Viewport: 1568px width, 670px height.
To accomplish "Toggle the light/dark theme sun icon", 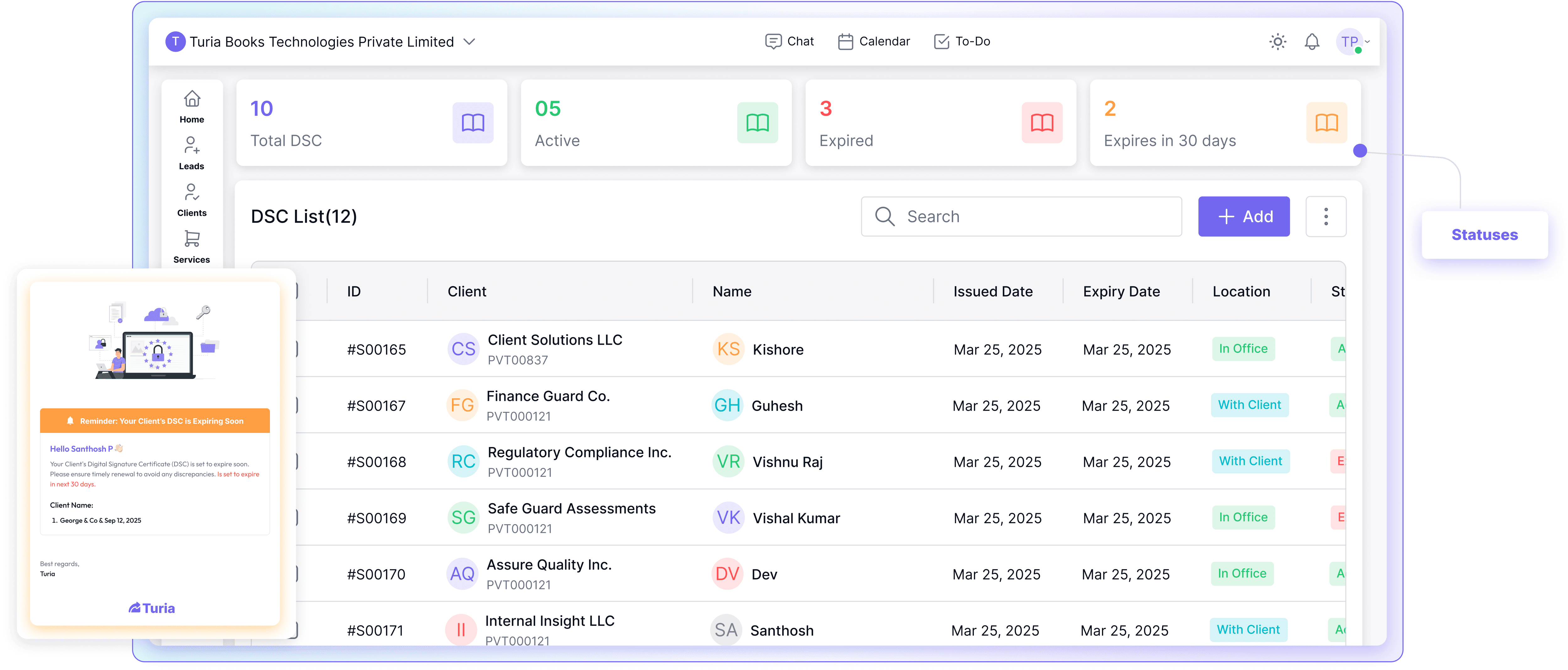I will (x=1277, y=41).
